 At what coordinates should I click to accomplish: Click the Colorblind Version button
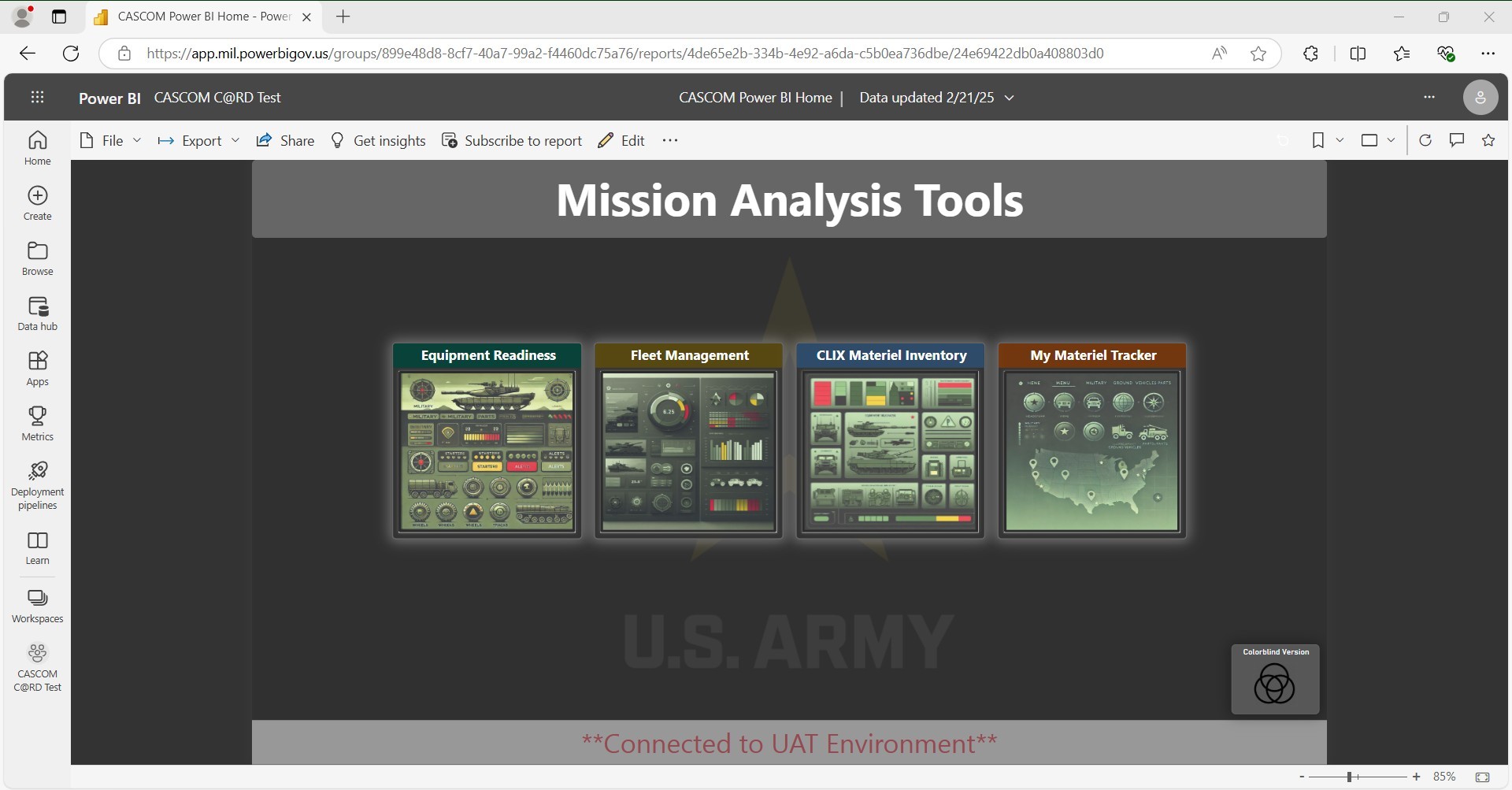click(x=1275, y=679)
